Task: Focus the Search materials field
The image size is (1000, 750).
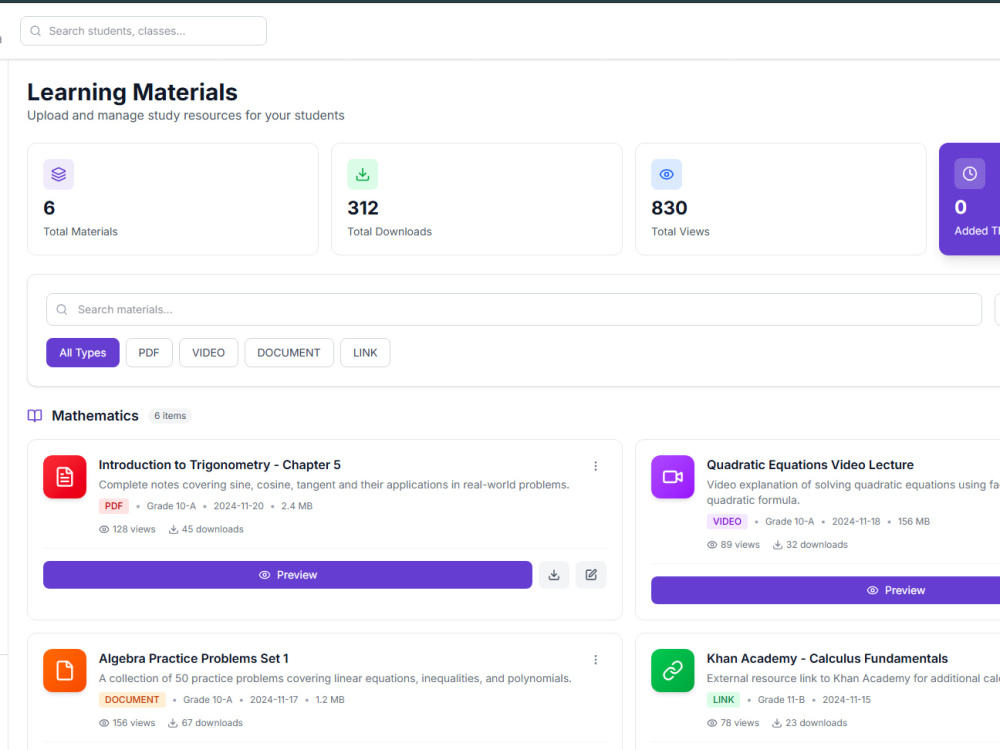Action: pos(514,309)
